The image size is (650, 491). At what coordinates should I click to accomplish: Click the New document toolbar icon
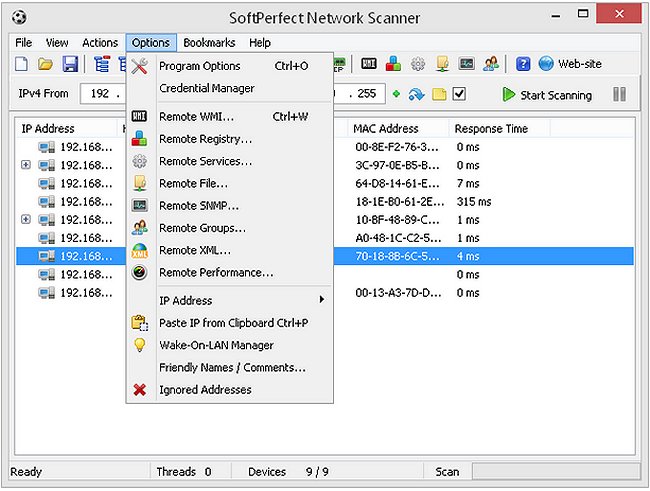pos(22,64)
